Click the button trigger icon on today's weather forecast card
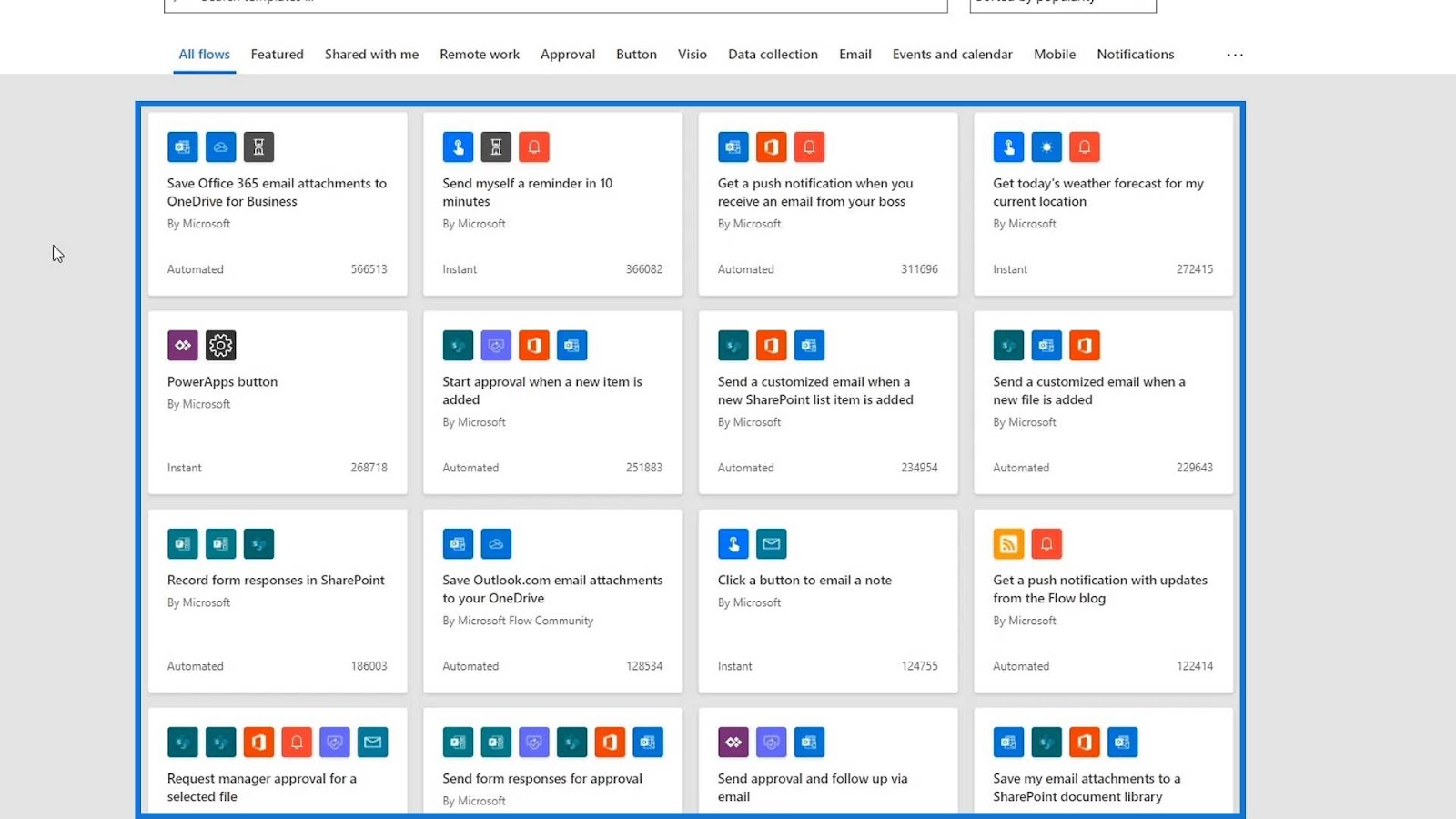The width and height of the screenshot is (1456, 819). click(x=1008, y=147)
